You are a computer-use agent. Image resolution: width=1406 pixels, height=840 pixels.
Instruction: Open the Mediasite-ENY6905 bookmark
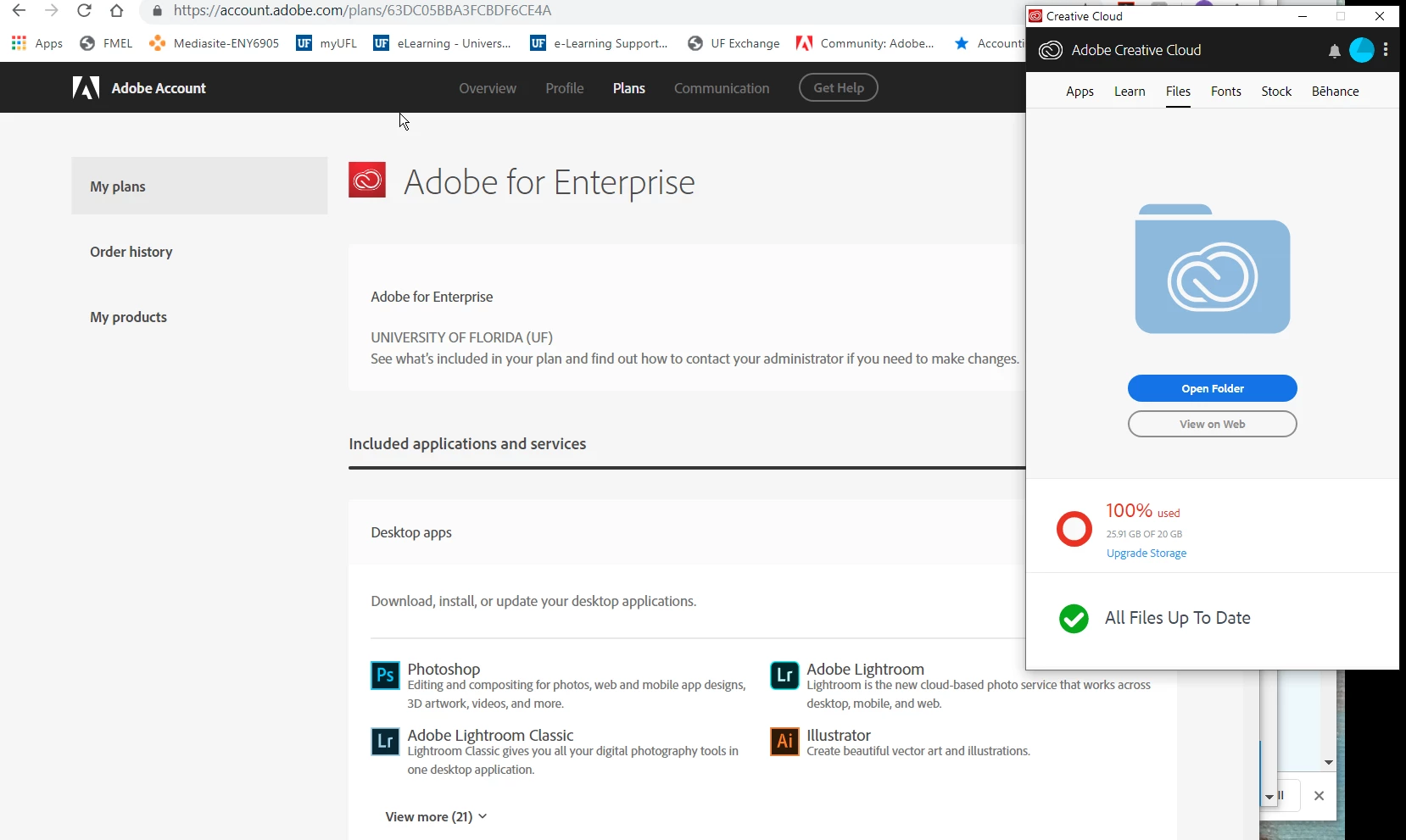[214, 43]
